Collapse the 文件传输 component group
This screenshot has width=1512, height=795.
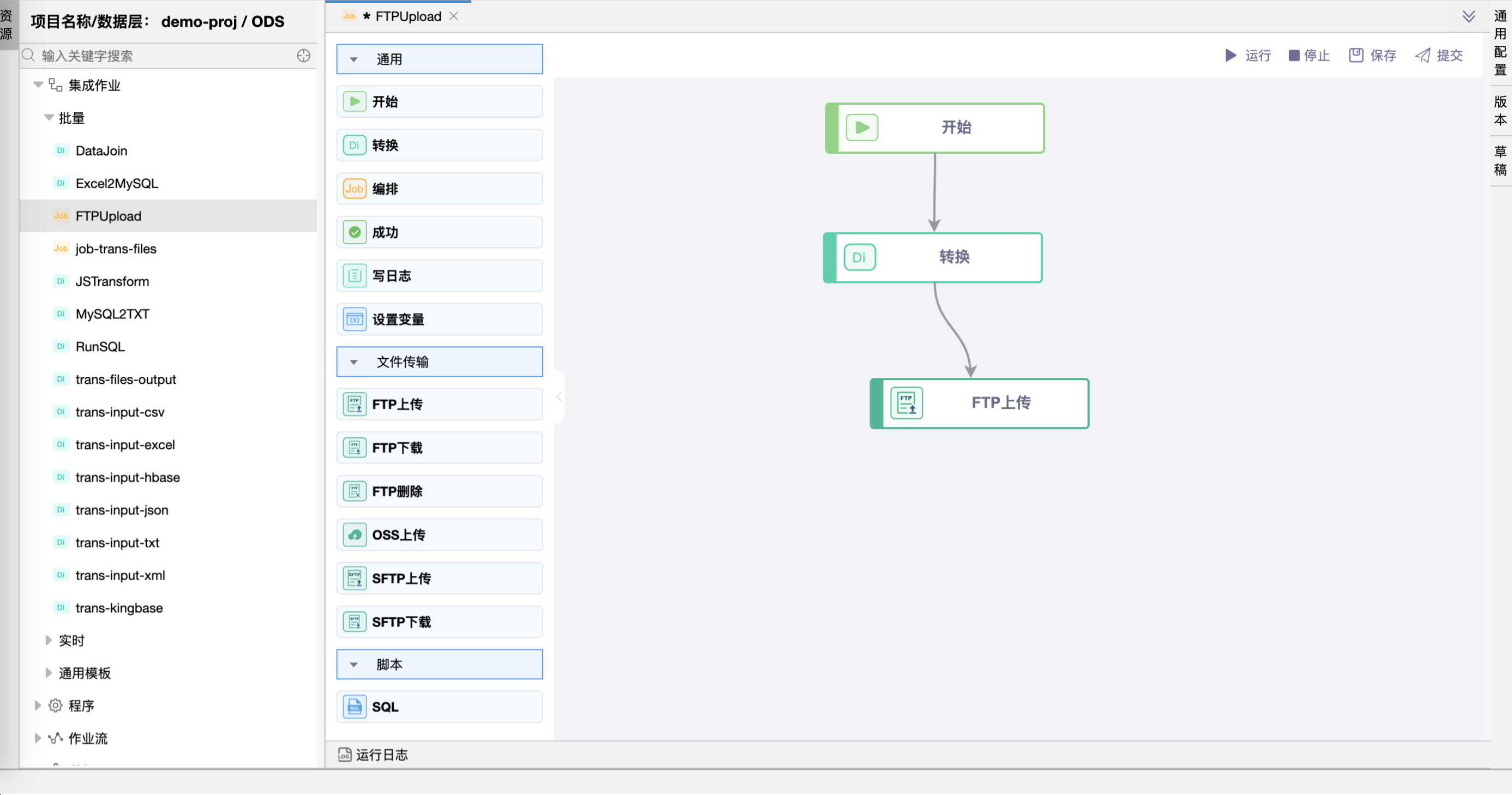coord(354,362)
